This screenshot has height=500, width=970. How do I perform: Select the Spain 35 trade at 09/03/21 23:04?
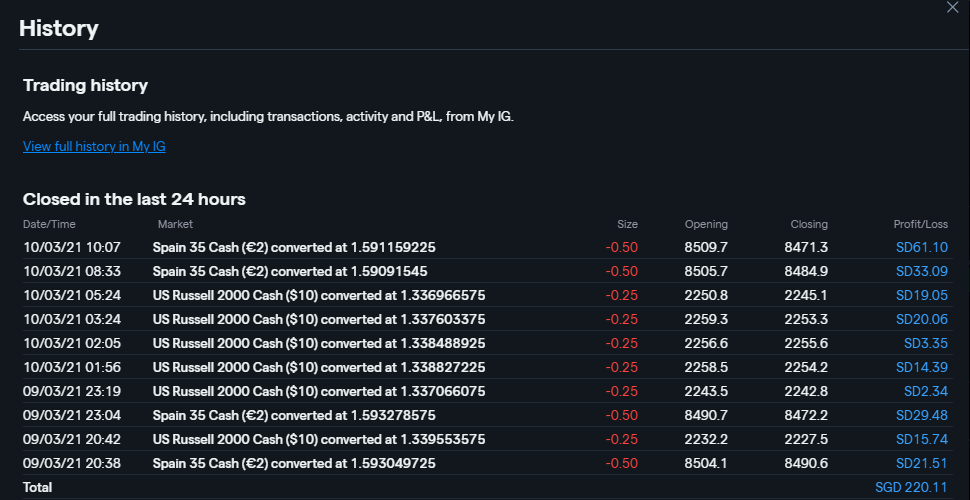point(293,415)
